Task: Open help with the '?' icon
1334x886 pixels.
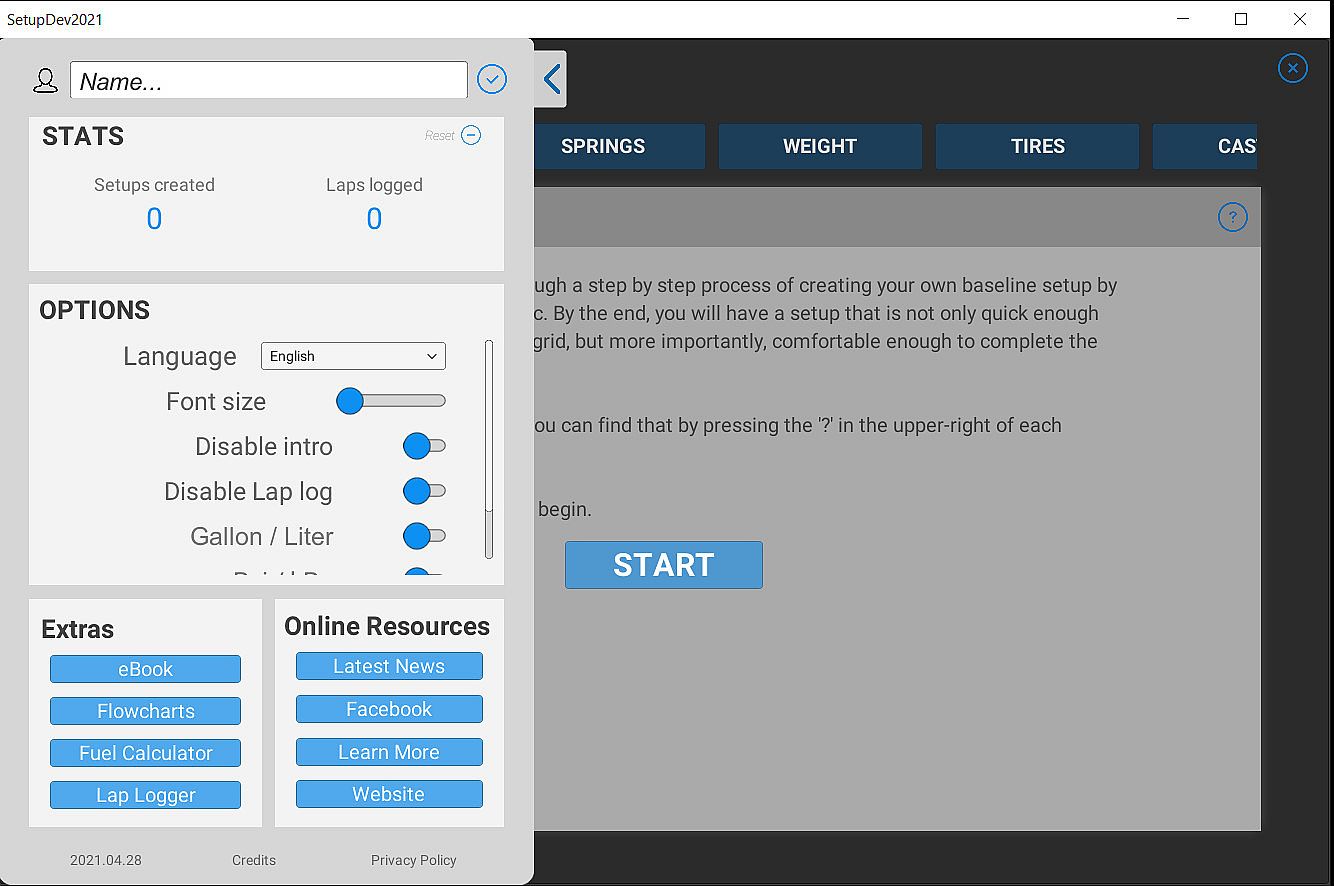Action: click(1233, 217)
